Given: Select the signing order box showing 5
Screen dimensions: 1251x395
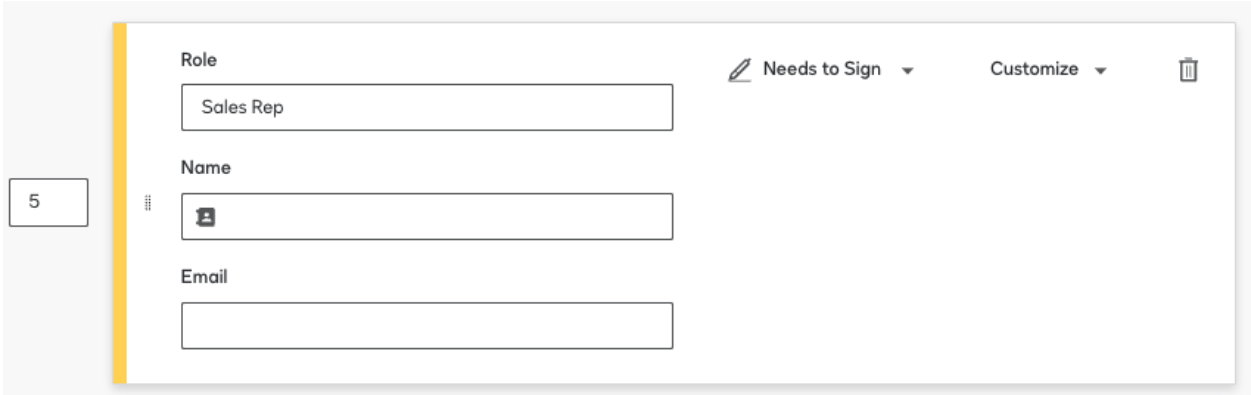Looking at the screenshot, I should click(x=48, y=202).
